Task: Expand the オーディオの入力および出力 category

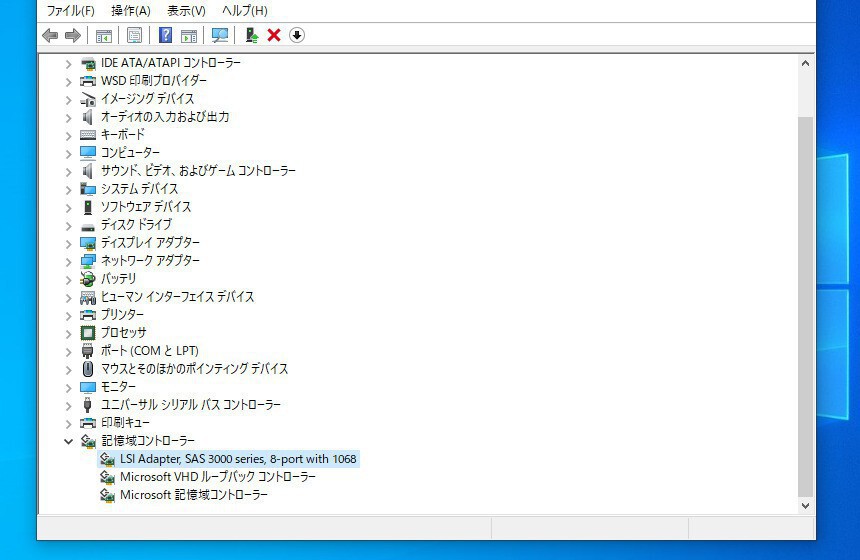Action: pyautogui.click(x=68, y=118)
